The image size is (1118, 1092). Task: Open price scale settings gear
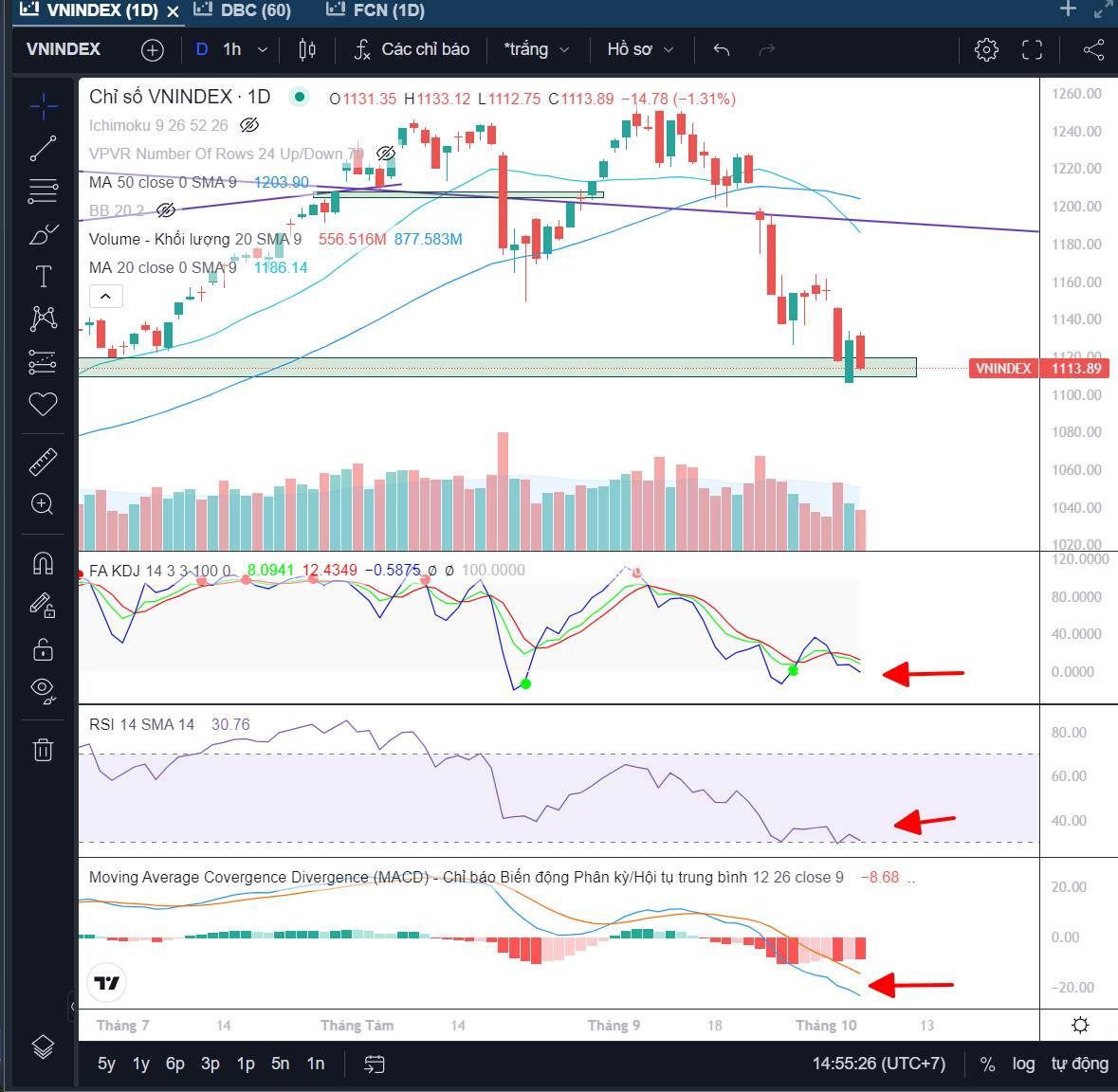pyautogui.click(x=1080, y=1025)
